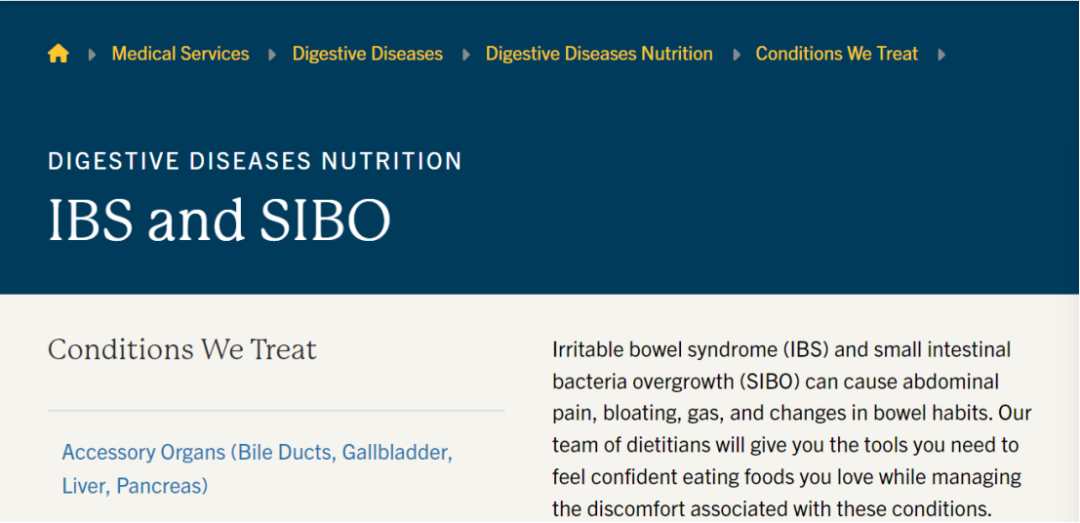Click the home icon in breadcrumb
Image resolution: width=1080 pixels, height=523 pixels.
(58, 54)
